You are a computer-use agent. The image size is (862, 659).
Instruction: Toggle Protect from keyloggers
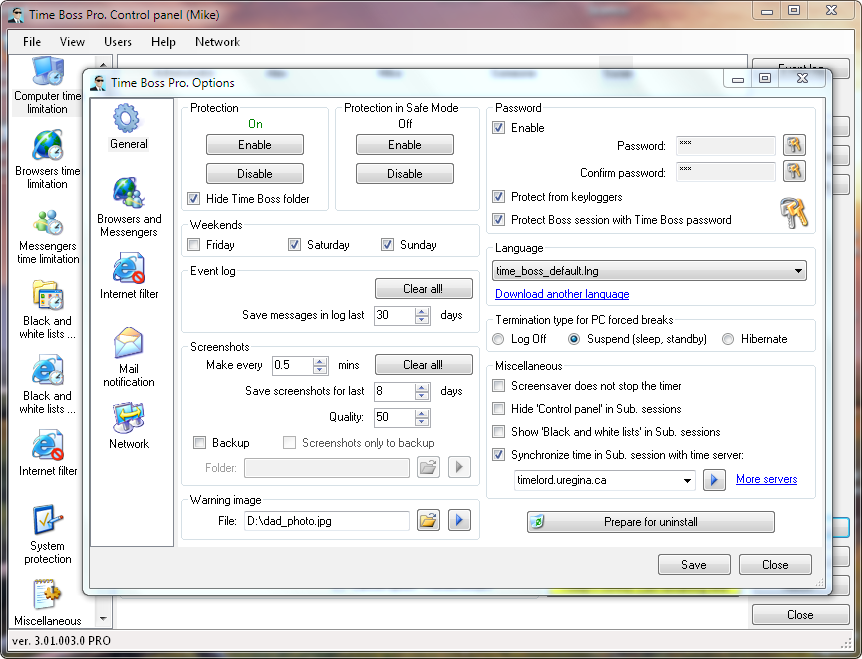pyautogui.click(x=499, y=197)
